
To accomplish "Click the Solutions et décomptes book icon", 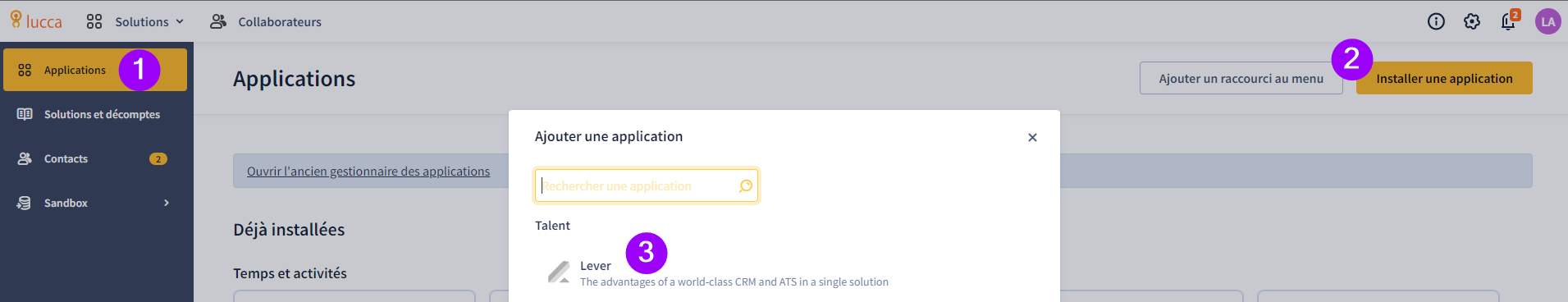I will click(25, 114).
